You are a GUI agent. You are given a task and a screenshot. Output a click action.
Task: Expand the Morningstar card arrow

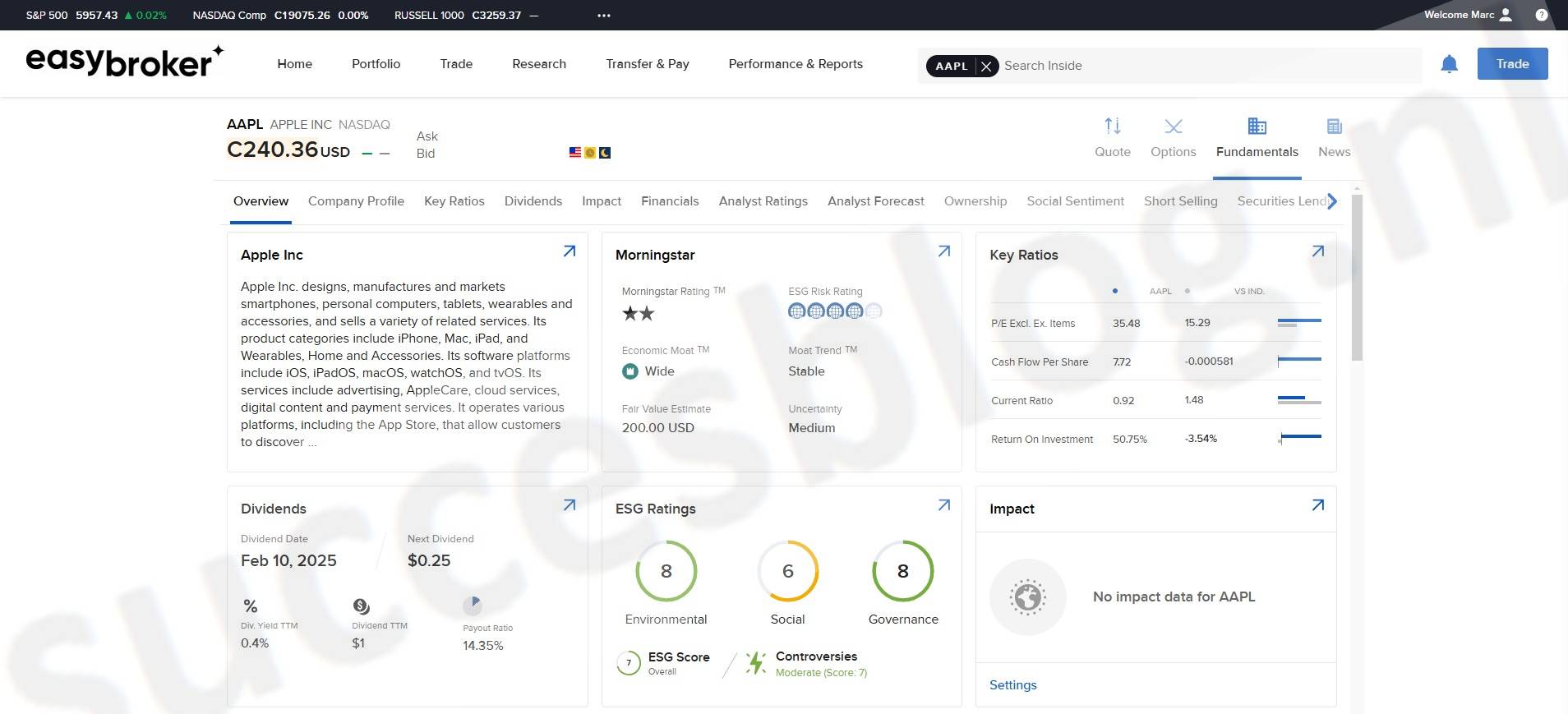pos(943,251)
